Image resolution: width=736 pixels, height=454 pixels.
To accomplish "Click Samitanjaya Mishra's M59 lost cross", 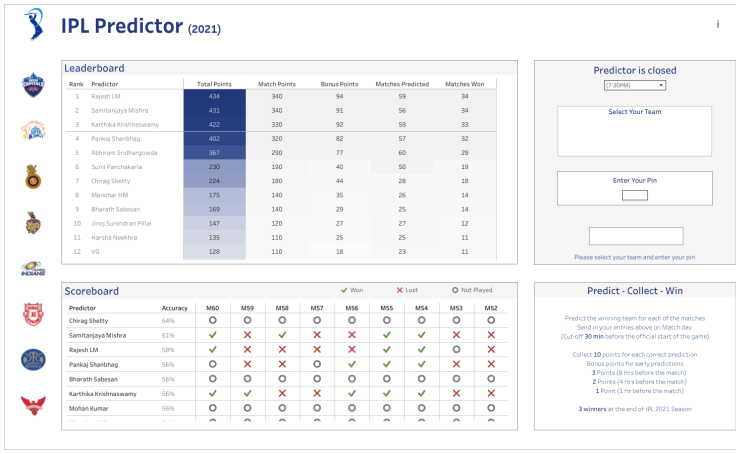I will pos(247,335).
